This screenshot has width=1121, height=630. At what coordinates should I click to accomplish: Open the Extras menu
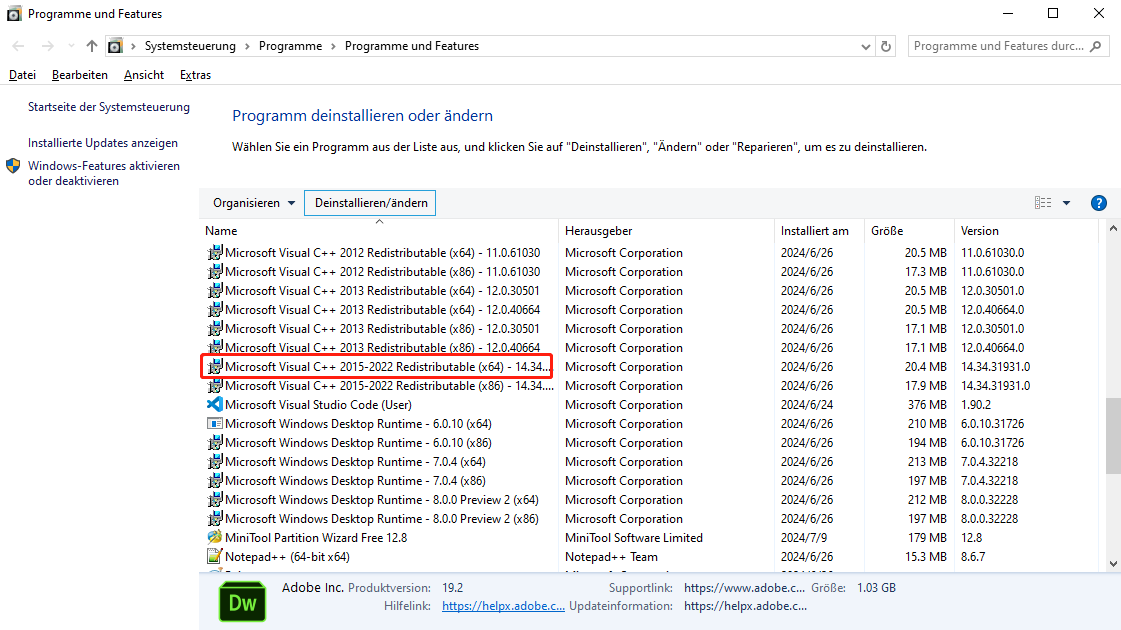(x=195, y=74)
